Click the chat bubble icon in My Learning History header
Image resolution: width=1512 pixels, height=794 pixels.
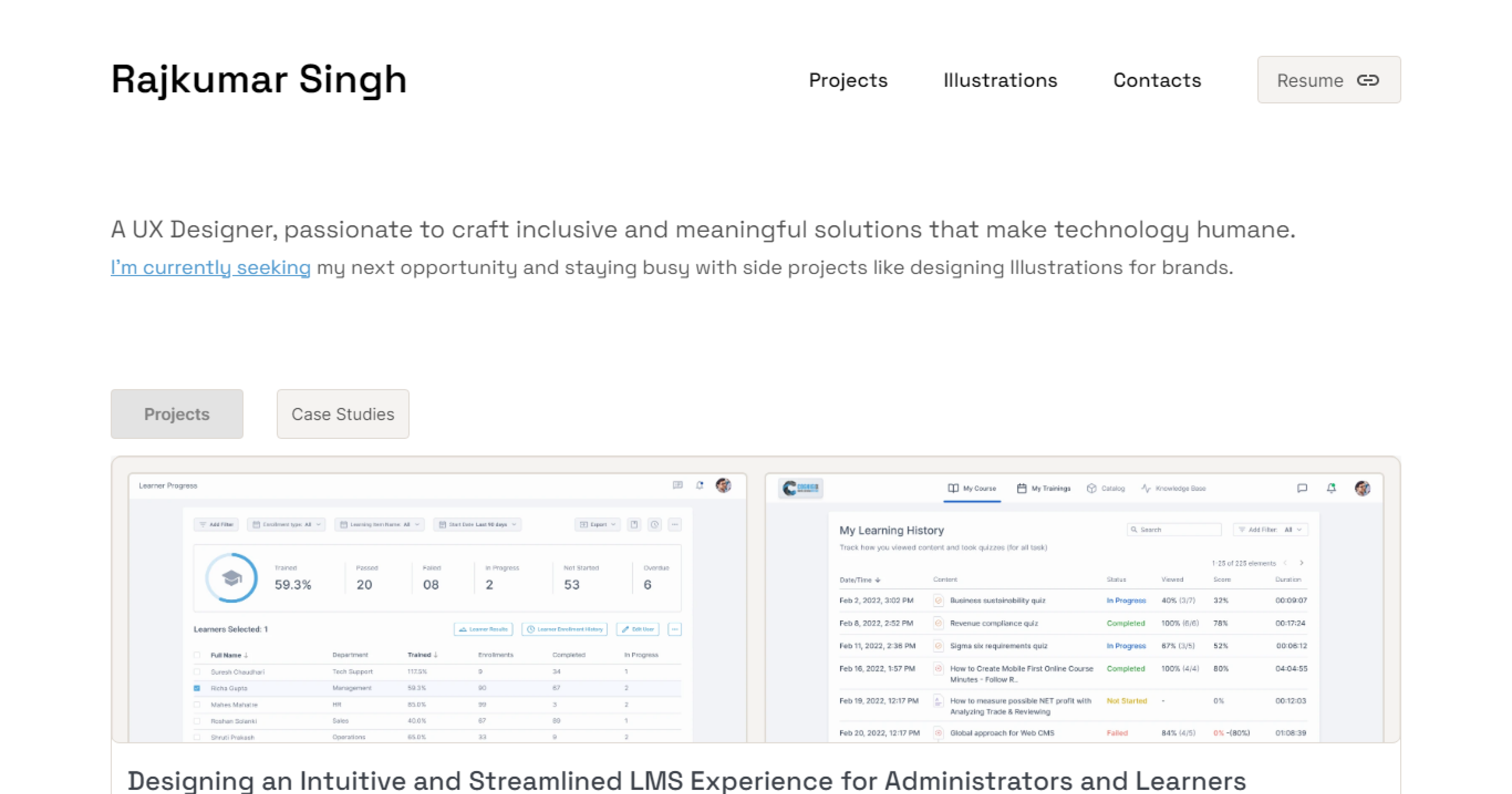pos(1302,488)
